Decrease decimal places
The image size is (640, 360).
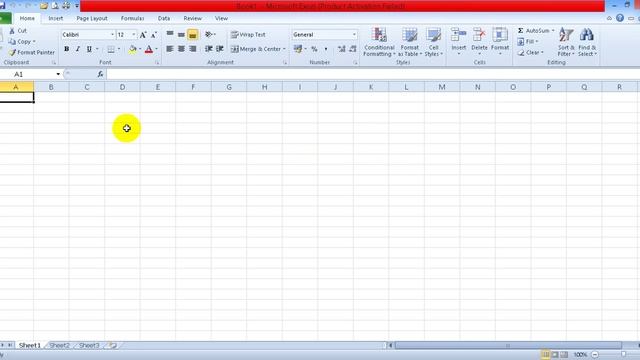pyautogui.click(x=353, y=49)
